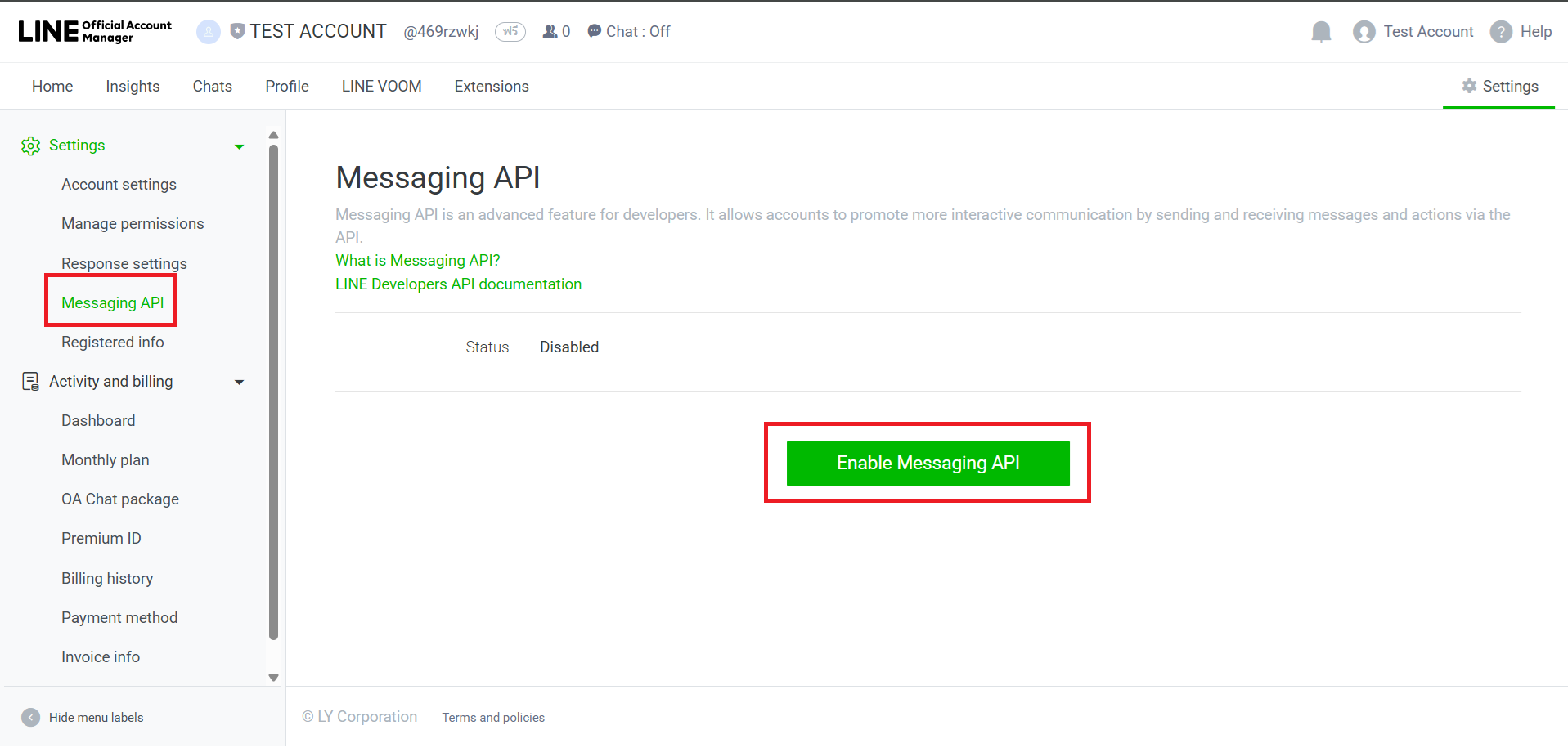Open notifications with the bell icon

(1321, 32)
